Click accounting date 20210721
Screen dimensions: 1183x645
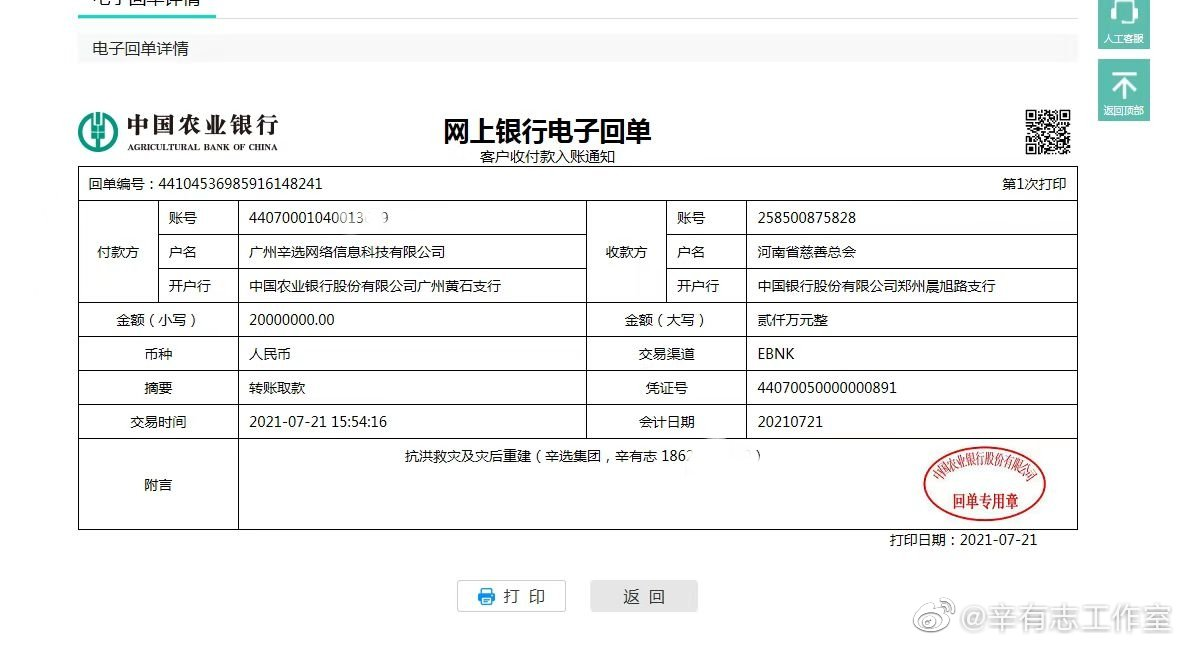click(x=790, y=422)
